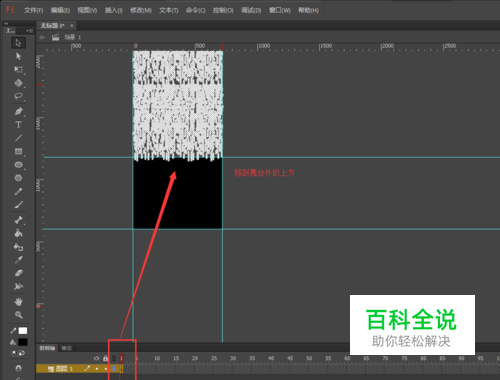This screenshot has width=500, height=380.
Task: Toggle visibility dot for layer 图层 1
Action: click(x=97, y=369)
